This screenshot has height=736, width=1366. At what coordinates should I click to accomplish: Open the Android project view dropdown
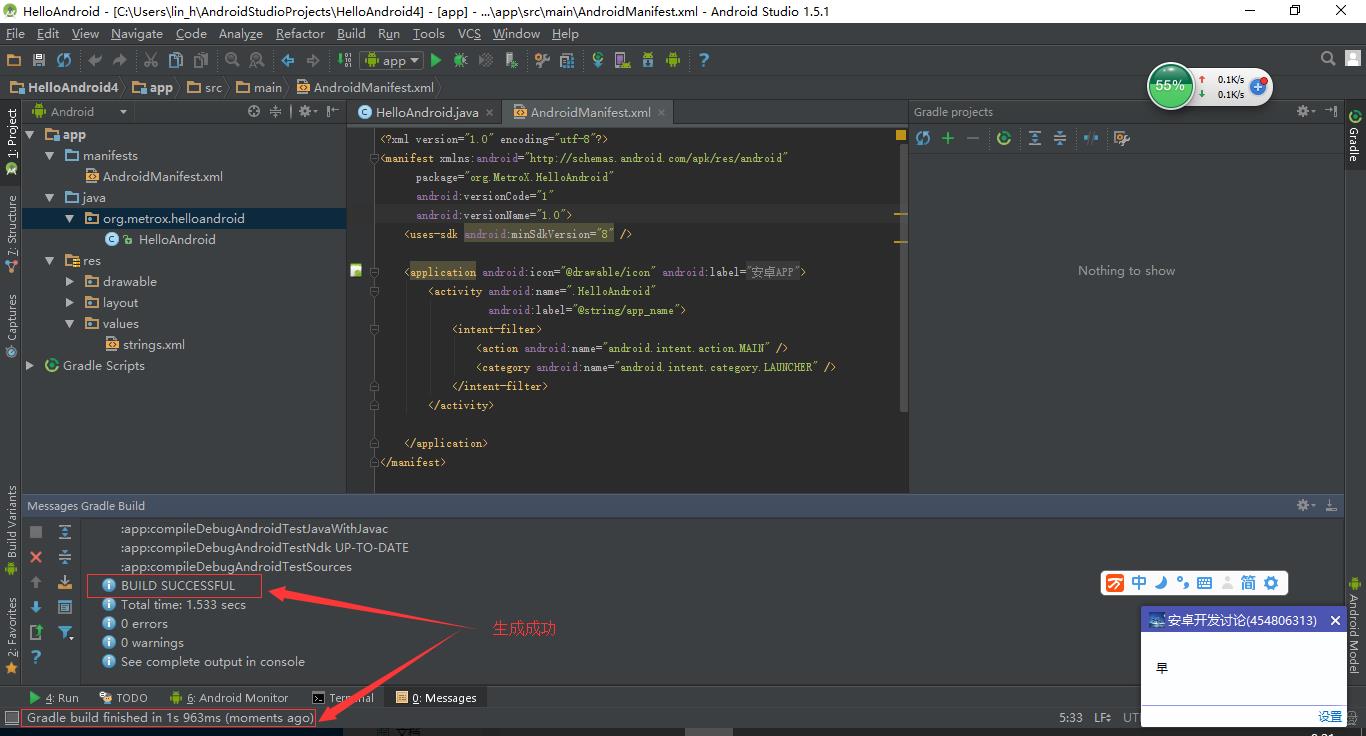point(80,112)
